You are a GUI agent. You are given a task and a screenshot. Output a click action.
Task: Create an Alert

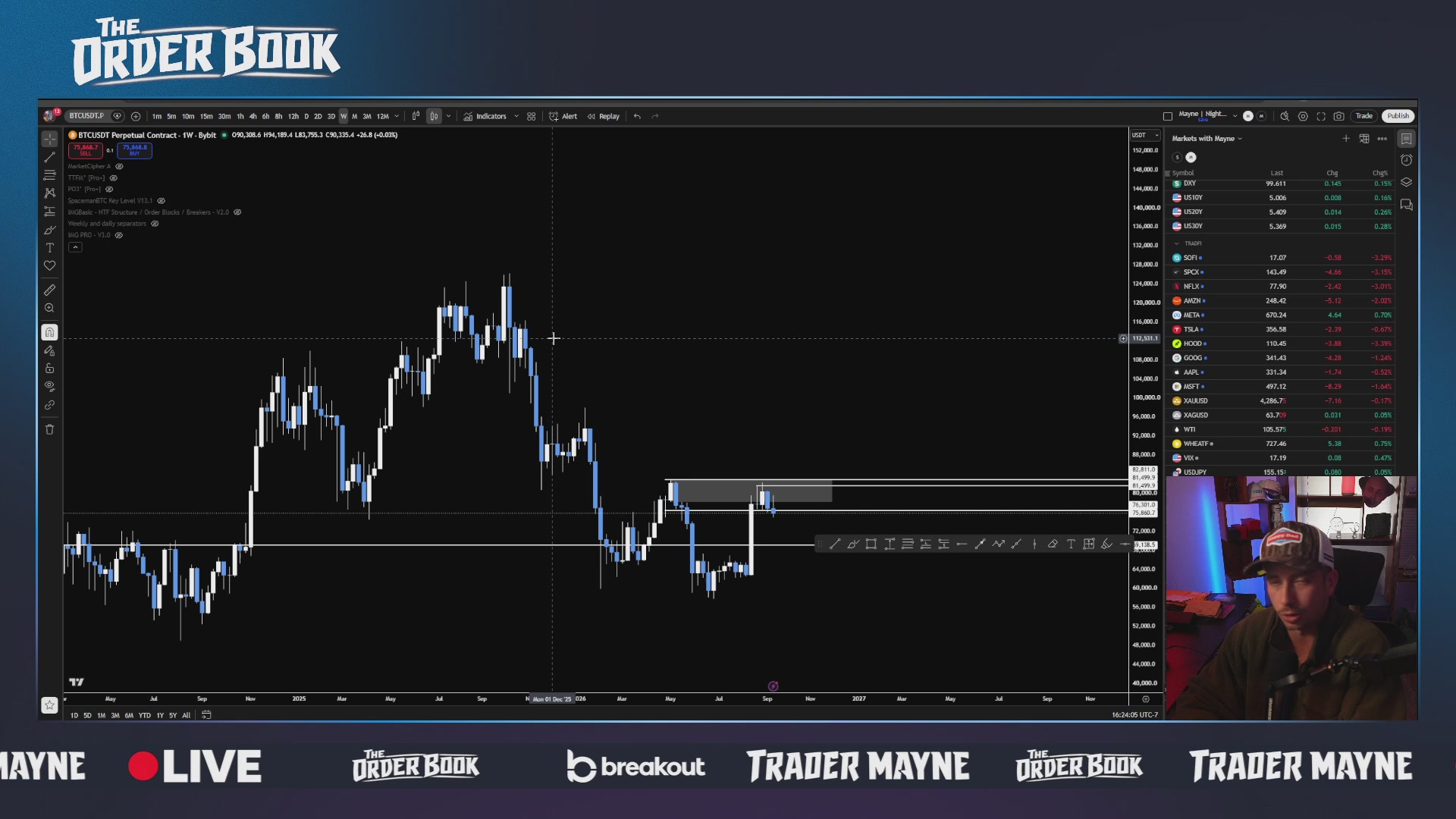coord(563,116)
